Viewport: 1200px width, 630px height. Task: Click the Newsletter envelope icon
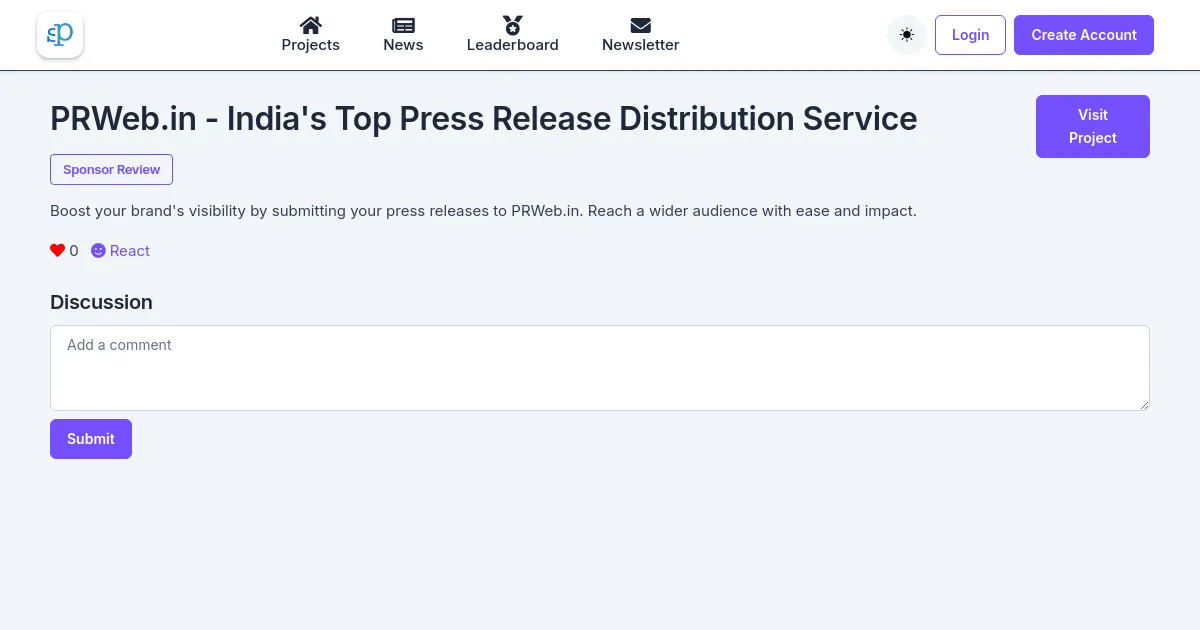[640, 25]
